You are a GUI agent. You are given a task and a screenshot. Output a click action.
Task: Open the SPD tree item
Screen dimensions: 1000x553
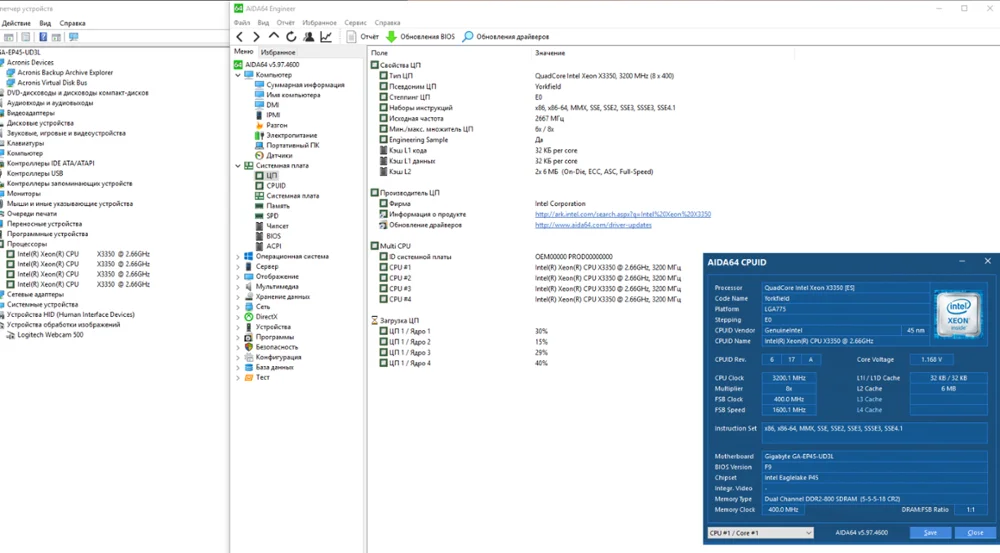pos(272,216)
